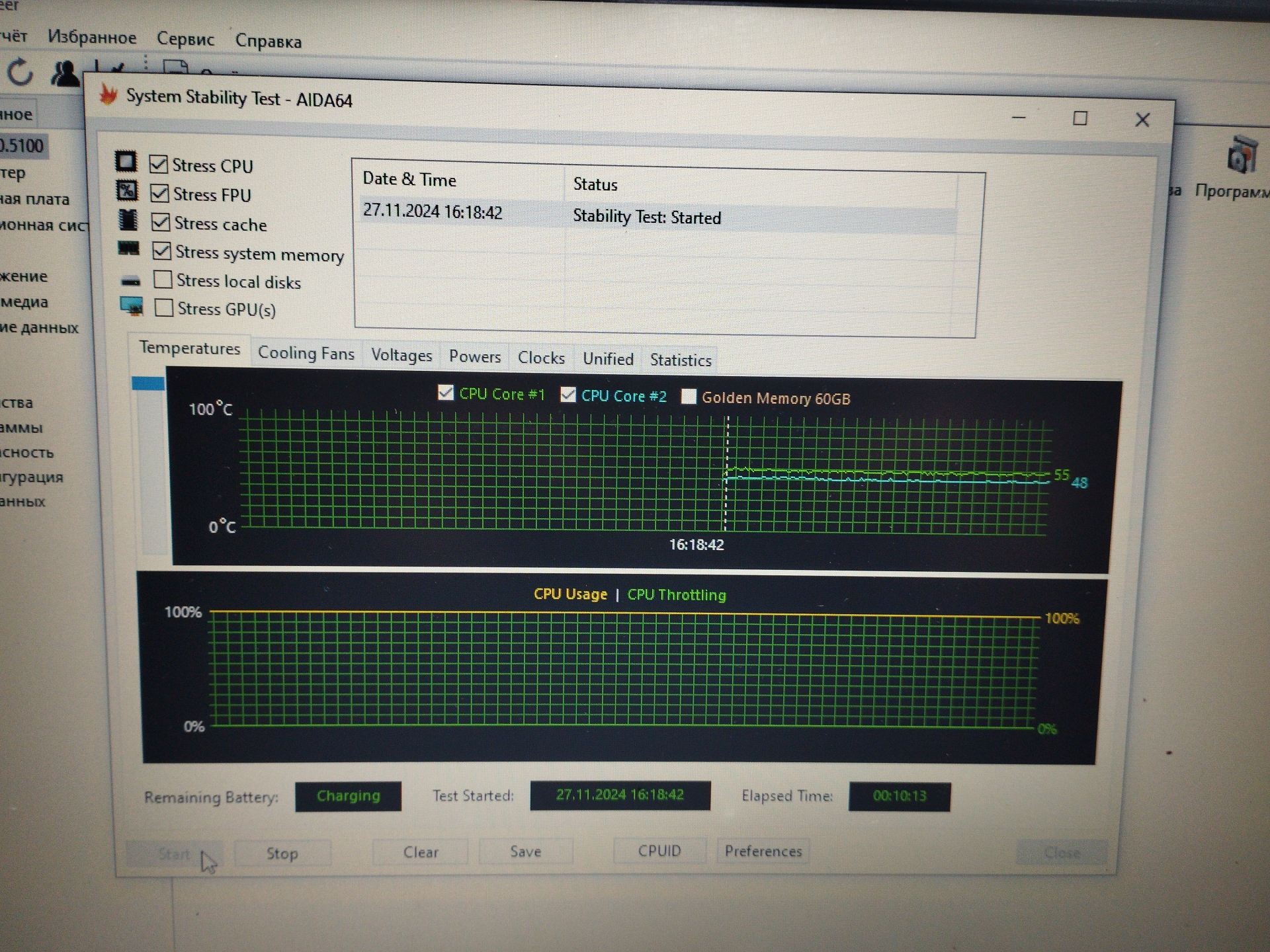Open Preferences dialog
The height and width of the screenshot is (952, 1270).
[763, 851]
